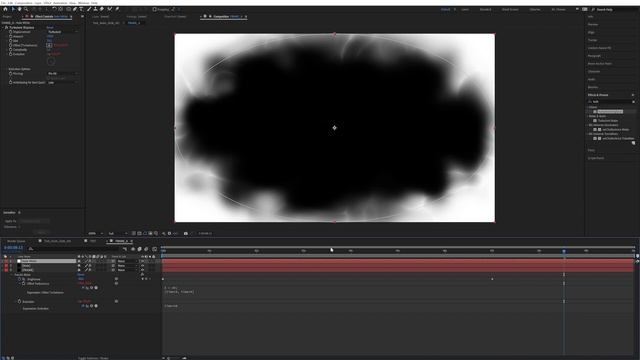640x360 pixels.
Task: Open expression language menu for Evolution
Action: click(96, 306)
